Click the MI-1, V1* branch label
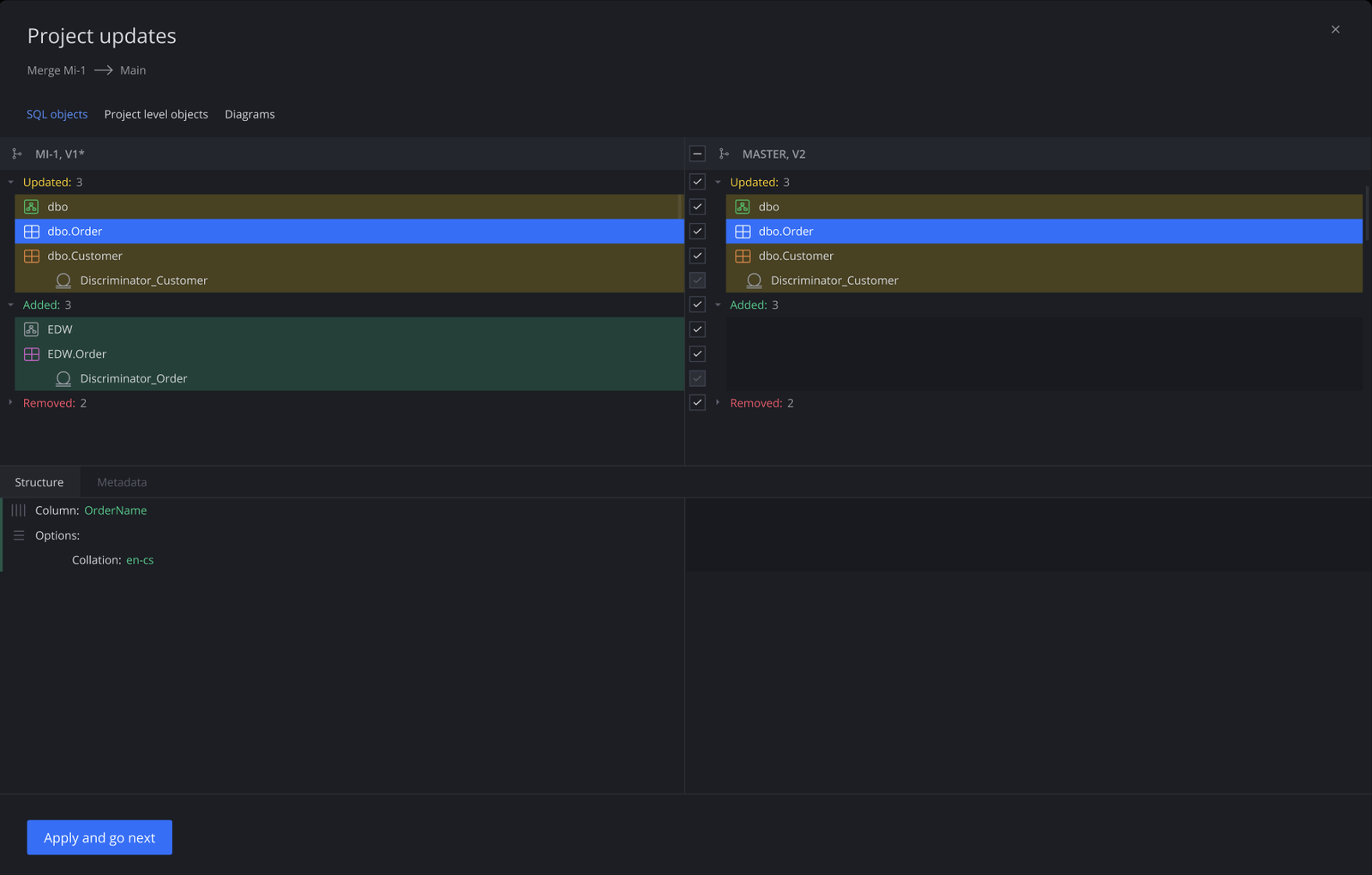The width and height of the screenshot is (1372, 875). tap(60, 154)
